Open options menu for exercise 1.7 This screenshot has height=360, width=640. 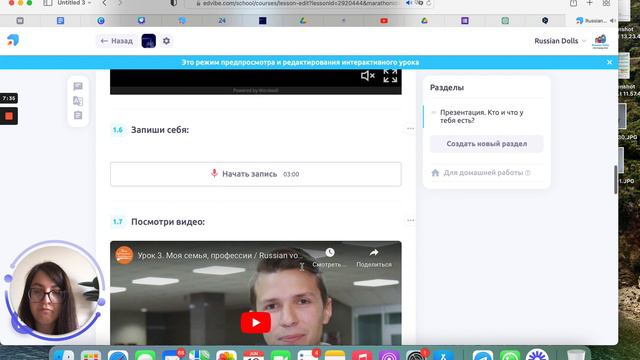(410, 220)
